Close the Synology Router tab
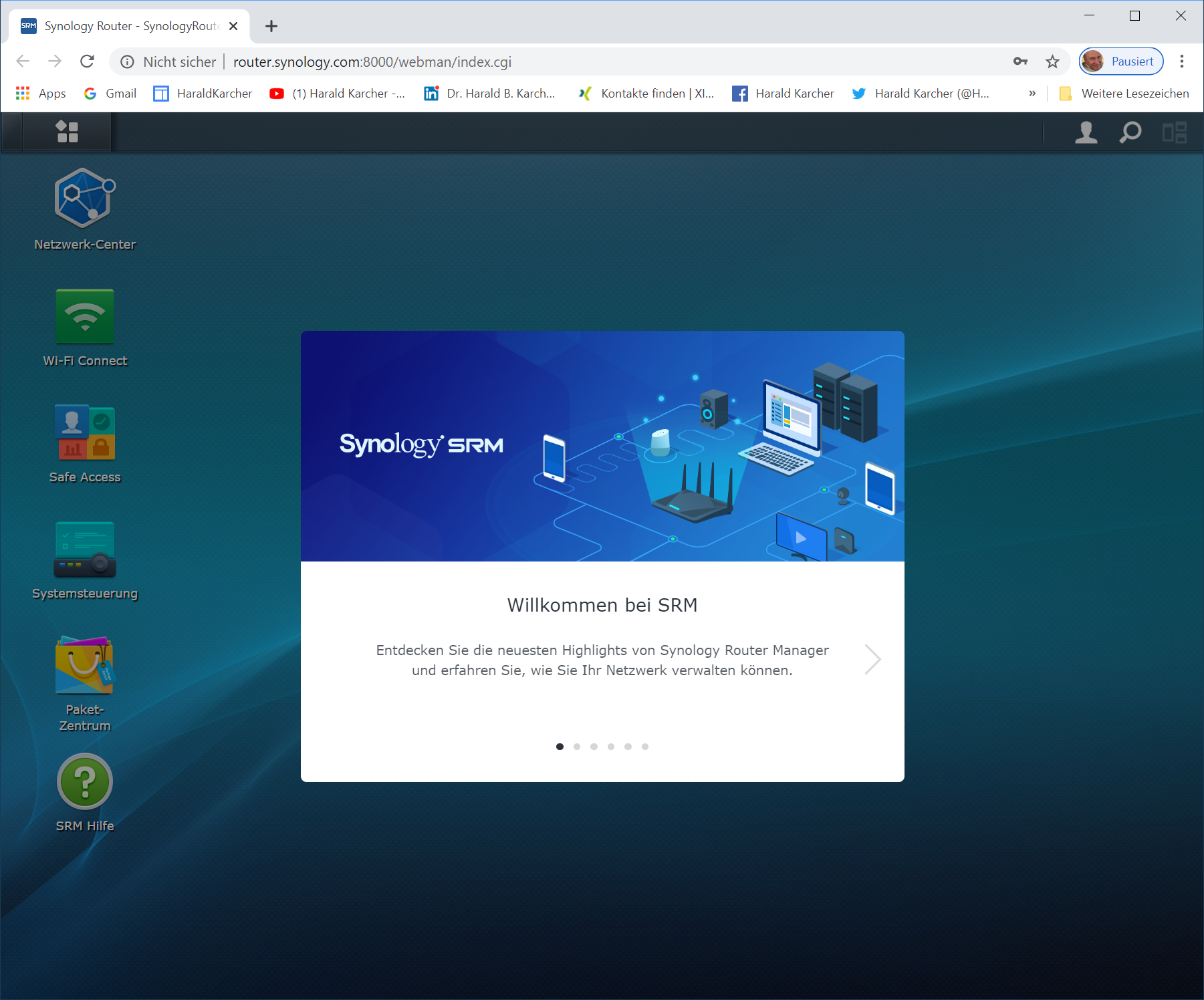The height and width of the screenshot is (1000, 1204). point(233,26)
